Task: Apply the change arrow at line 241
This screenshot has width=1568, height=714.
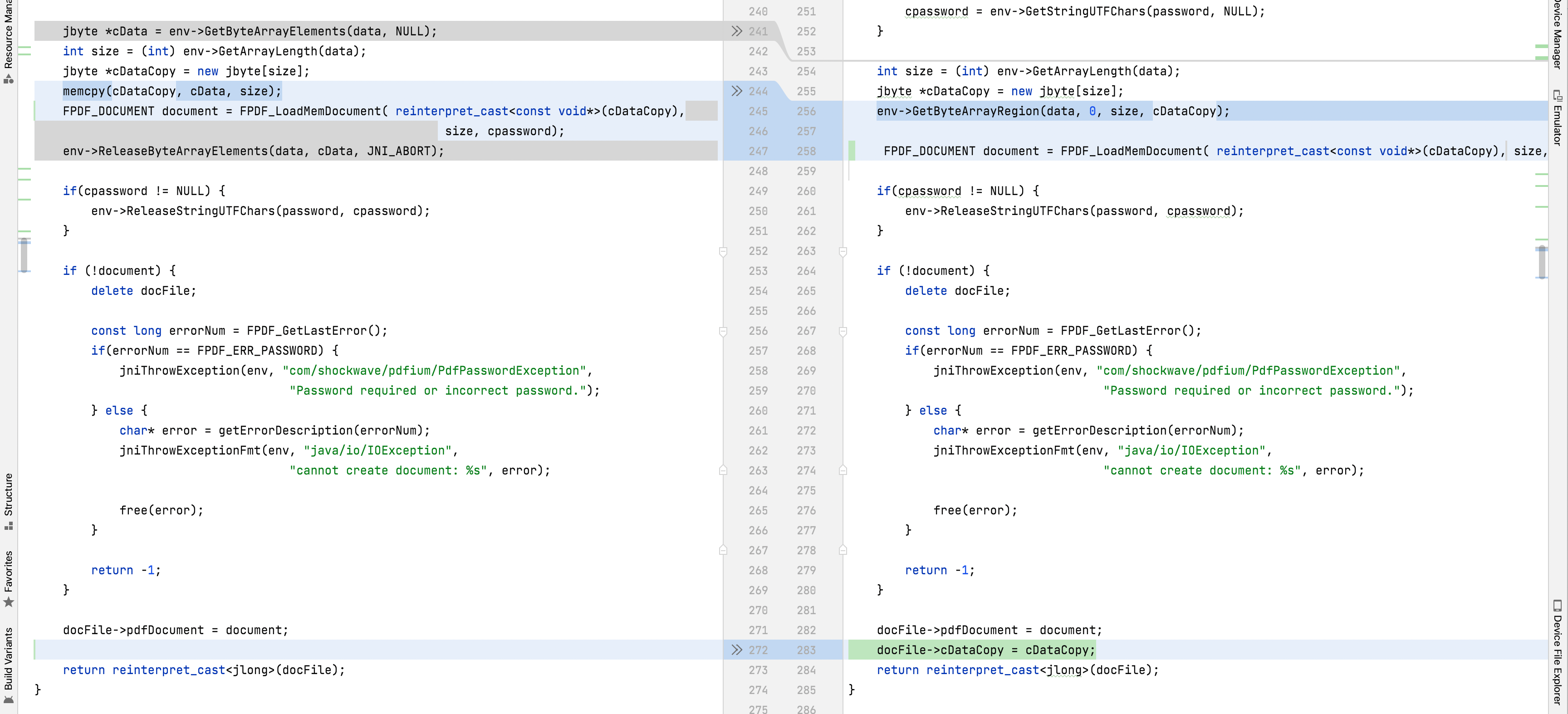Action: [736, 31]
